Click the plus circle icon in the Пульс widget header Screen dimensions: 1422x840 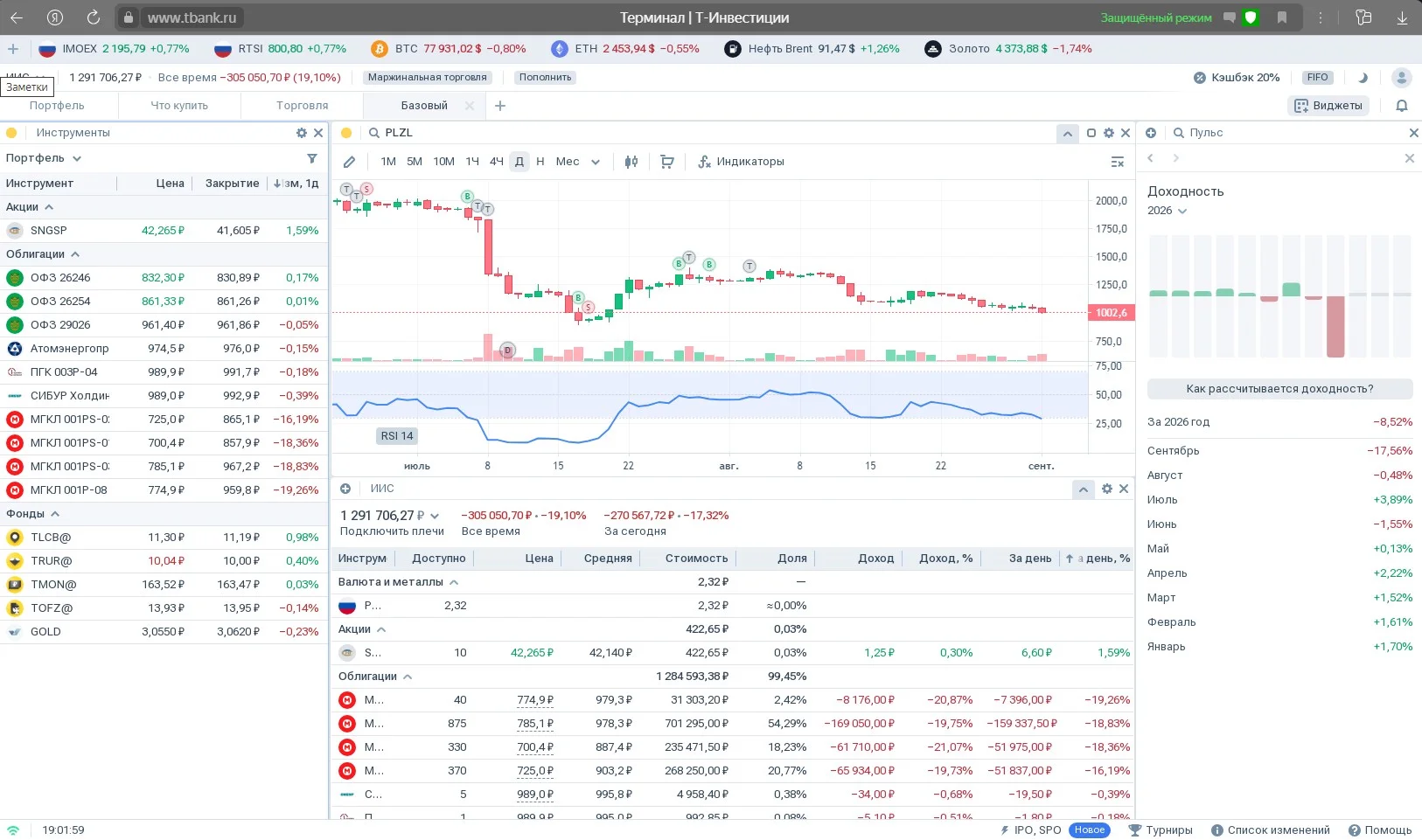point(1151,133)
